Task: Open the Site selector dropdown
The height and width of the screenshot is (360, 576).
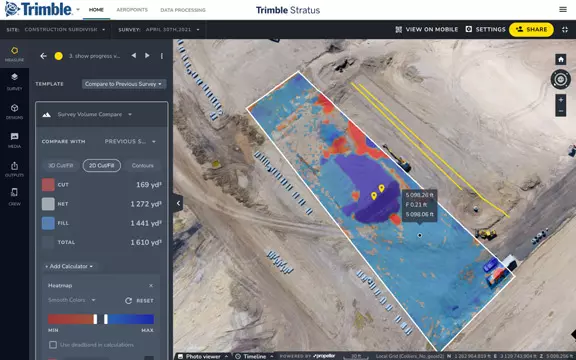Action: (x=65, y=29)
